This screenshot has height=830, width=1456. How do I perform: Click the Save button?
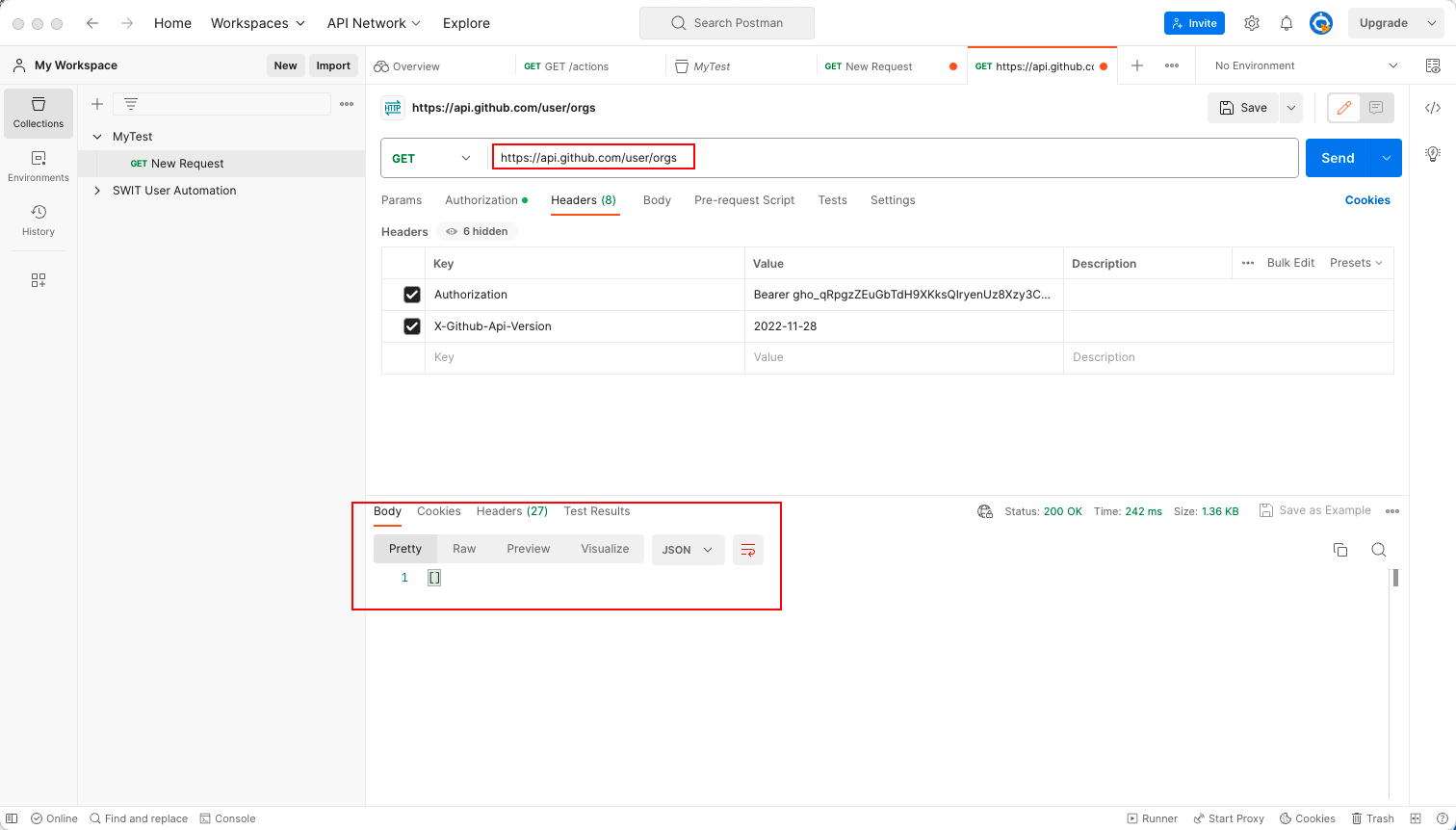[x=1243, y=108]
